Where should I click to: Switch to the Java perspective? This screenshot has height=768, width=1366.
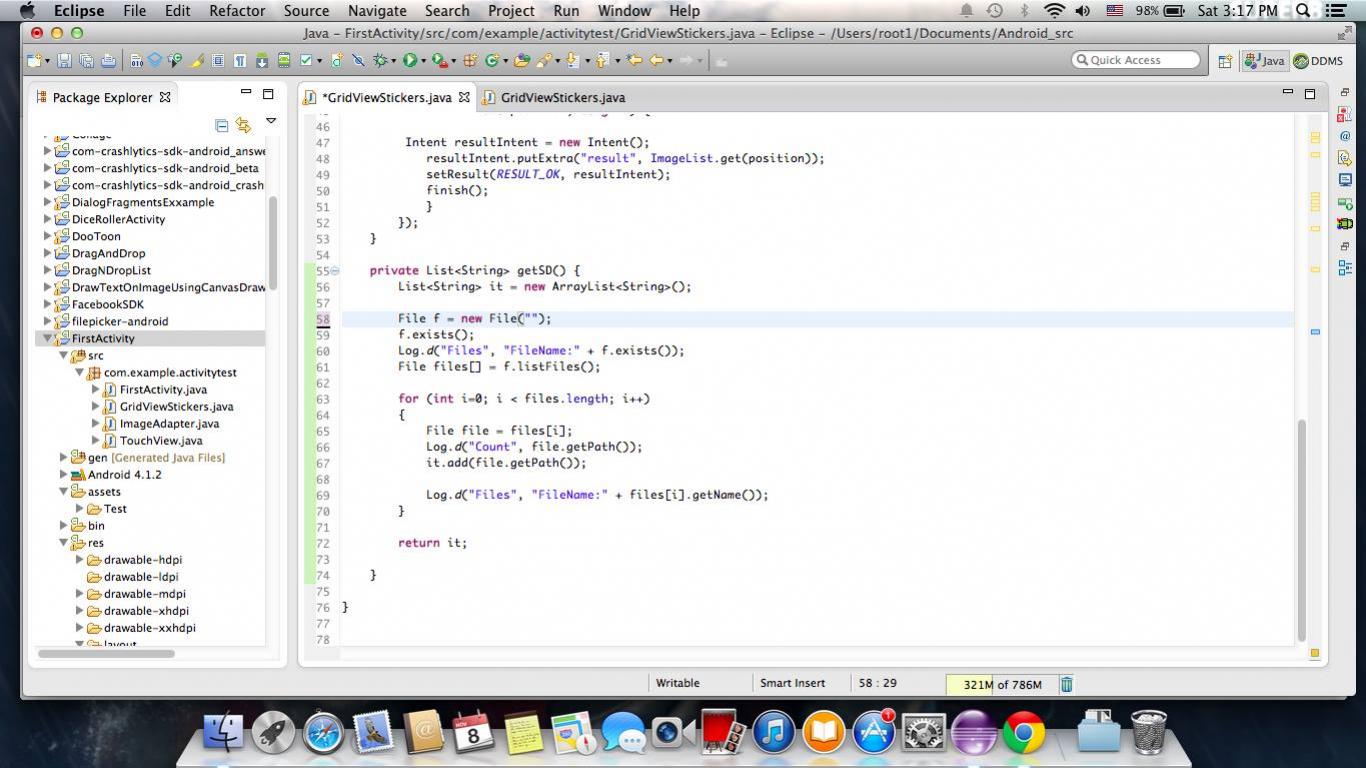pyautogui.click(x=1264, y=61)
